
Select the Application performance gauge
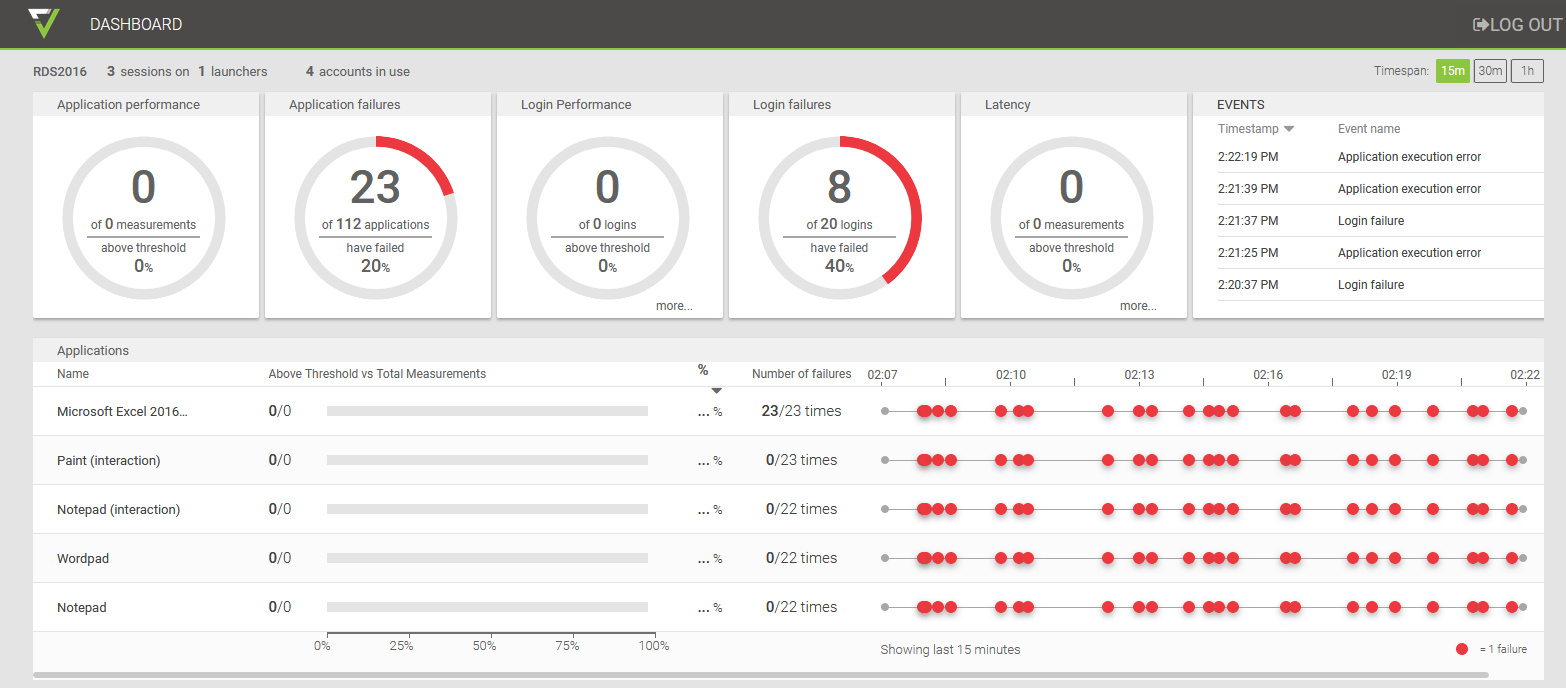[144, 217]
